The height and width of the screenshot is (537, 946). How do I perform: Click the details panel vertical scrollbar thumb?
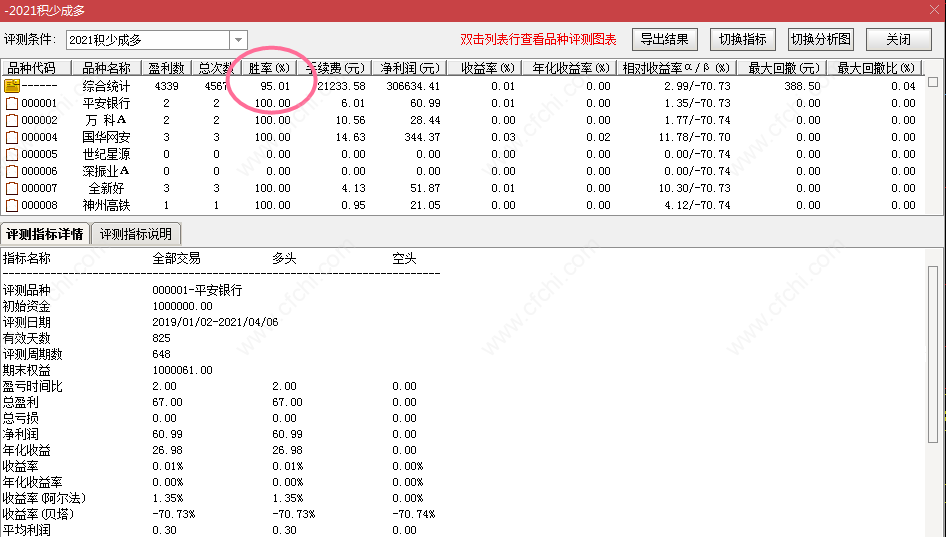click(933, 355)
